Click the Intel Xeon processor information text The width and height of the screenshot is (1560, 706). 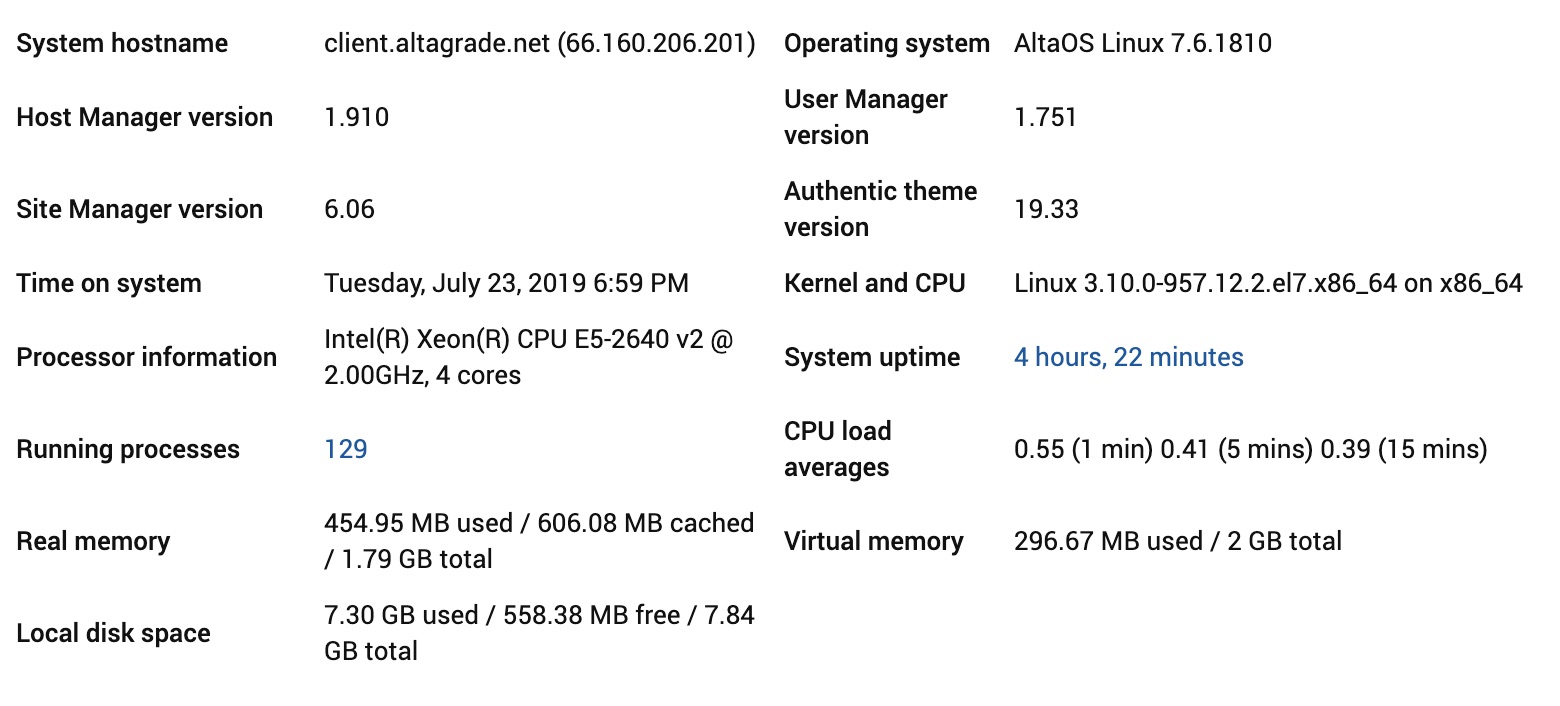click(x=529, y=357)
